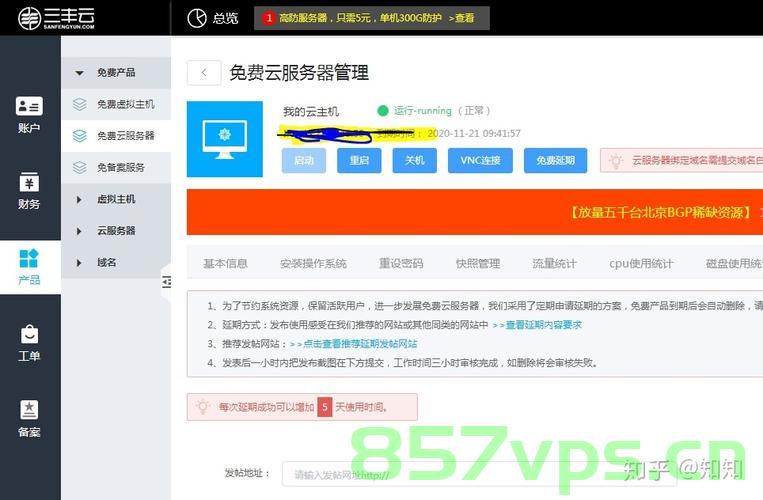Collapse the side menu panel handle
The height and width of the screenshot is (500, 763).
pyautogui.click(x=166, y=281)
